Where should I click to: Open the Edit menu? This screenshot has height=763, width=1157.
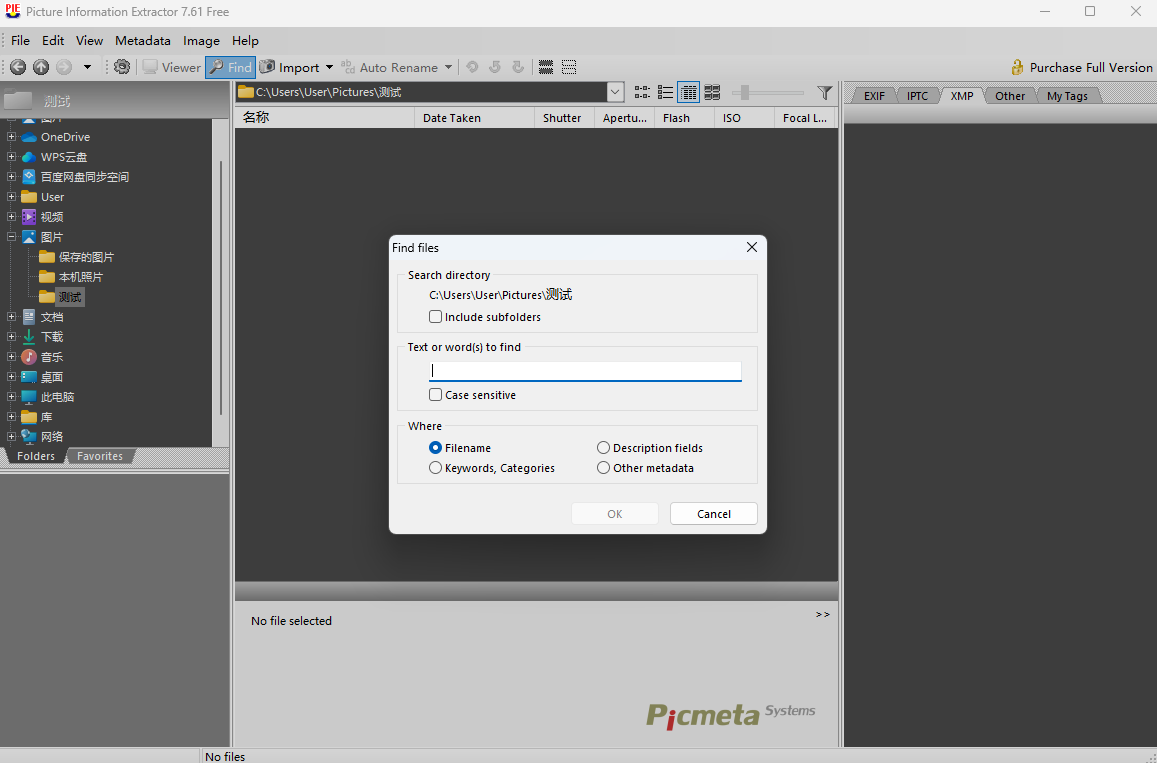coord(53,41)
